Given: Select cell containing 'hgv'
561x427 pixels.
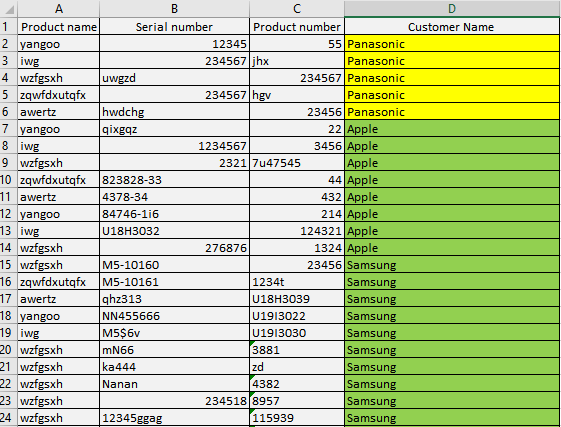Looking at the screenshot, I should pyautogui.click(x=297, y=94).
